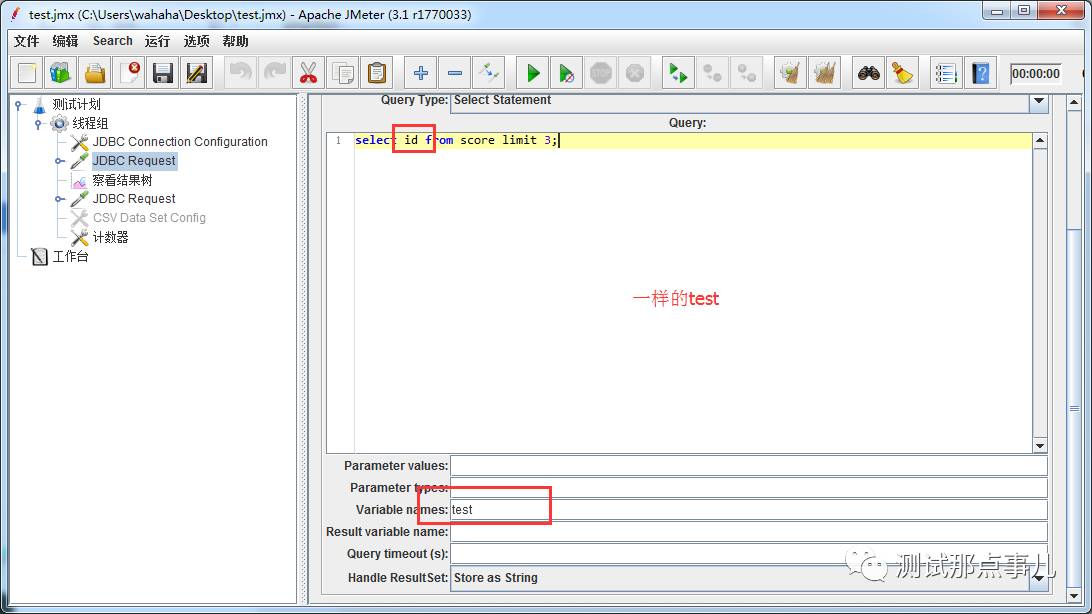Select the 计数器 node
The height and width of the screenshot is (614, 1092).
click(111, 237)
